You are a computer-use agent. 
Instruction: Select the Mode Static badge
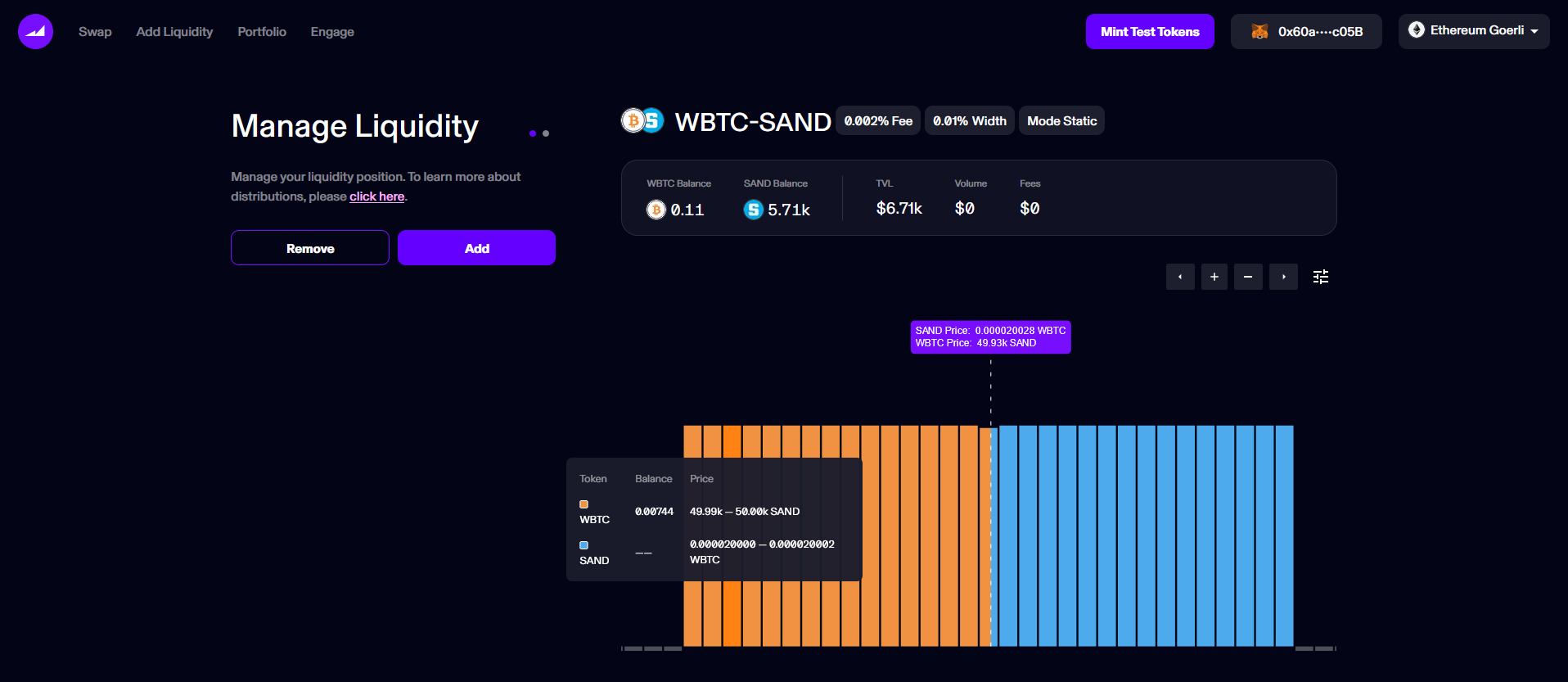pyautogui.click(x=1061, y=121)
